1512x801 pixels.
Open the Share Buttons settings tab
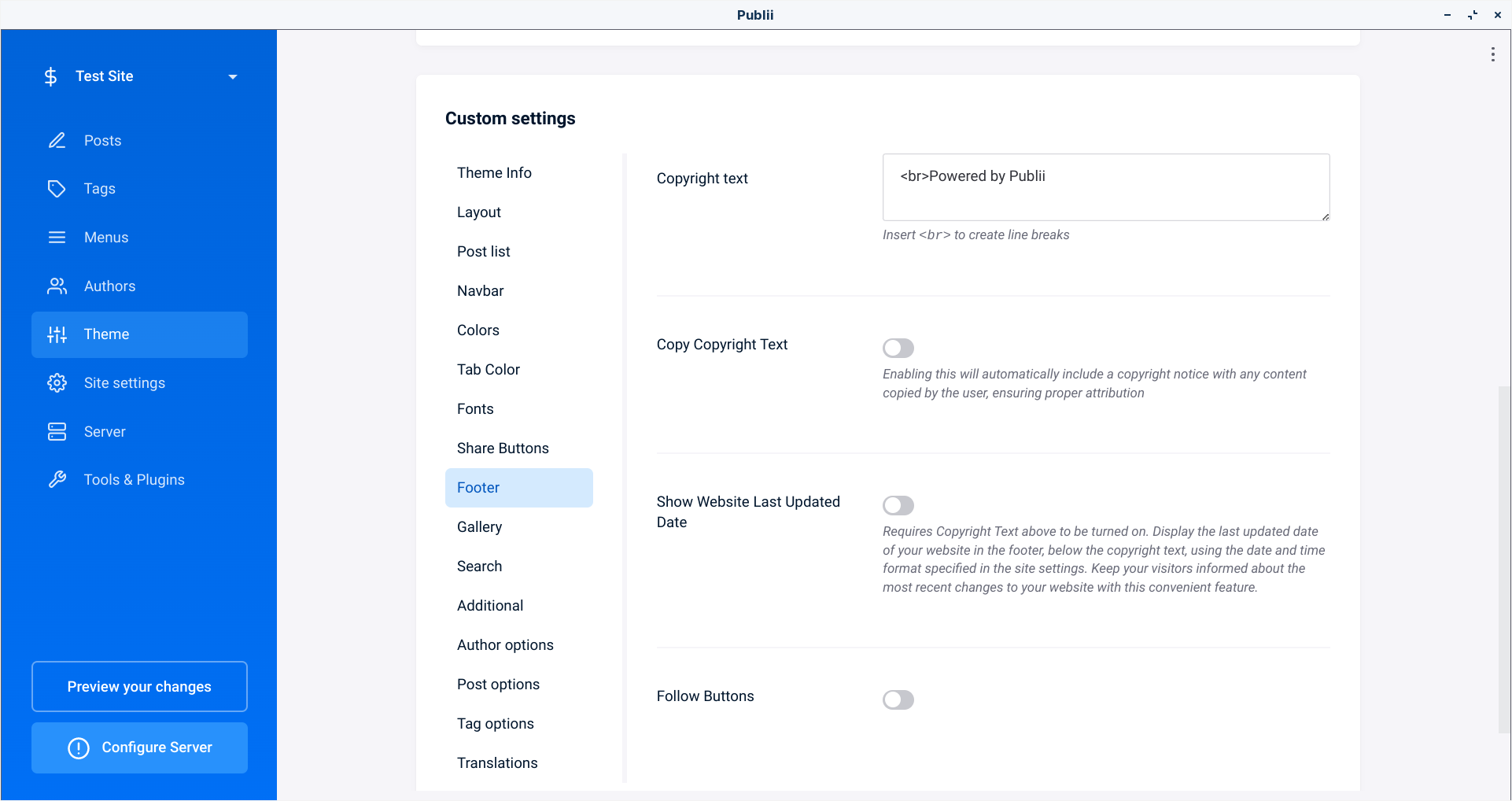(503, 448)
